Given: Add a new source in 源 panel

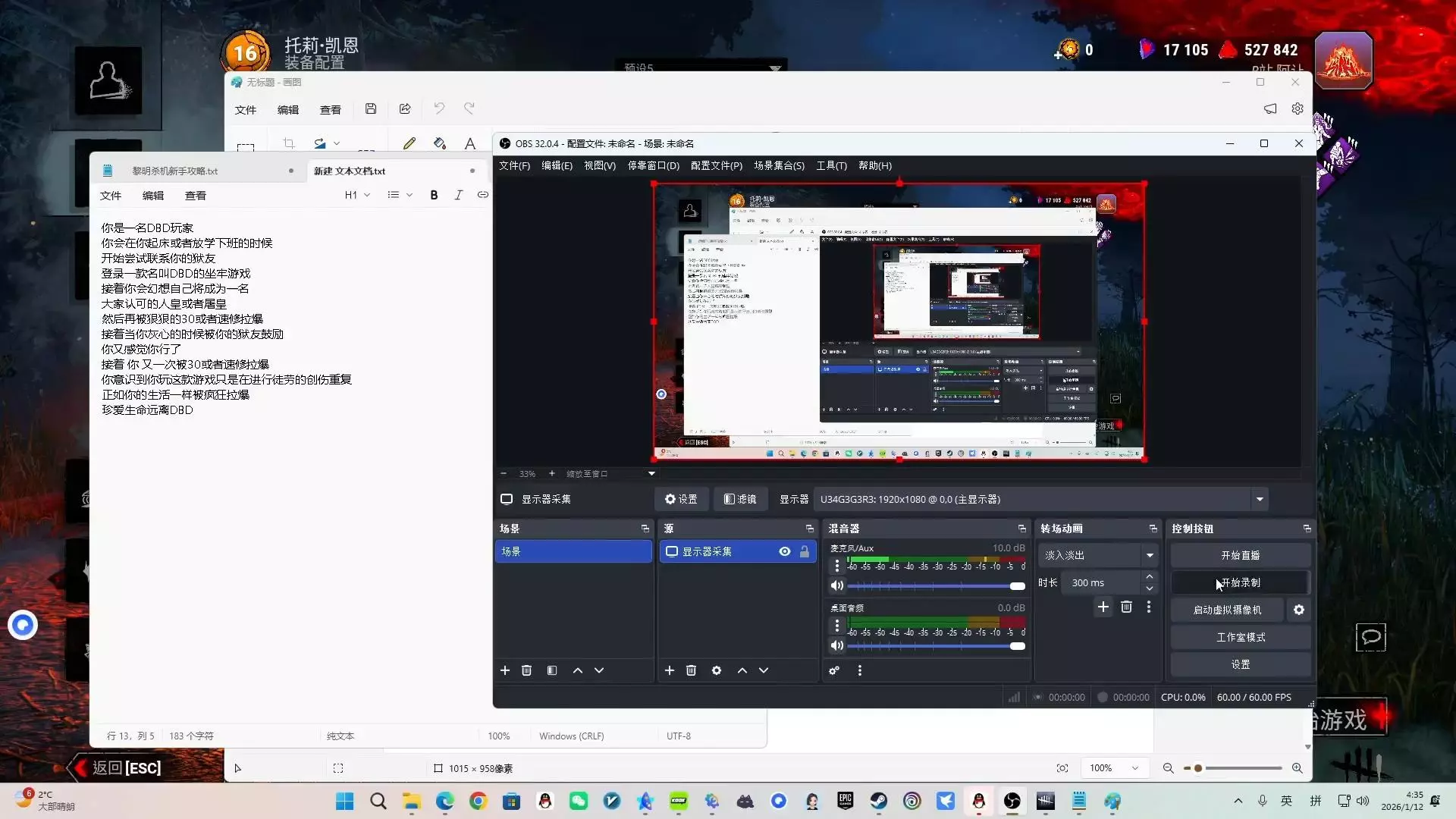Looking at the screenshot, I should click(x=670, y=670).
